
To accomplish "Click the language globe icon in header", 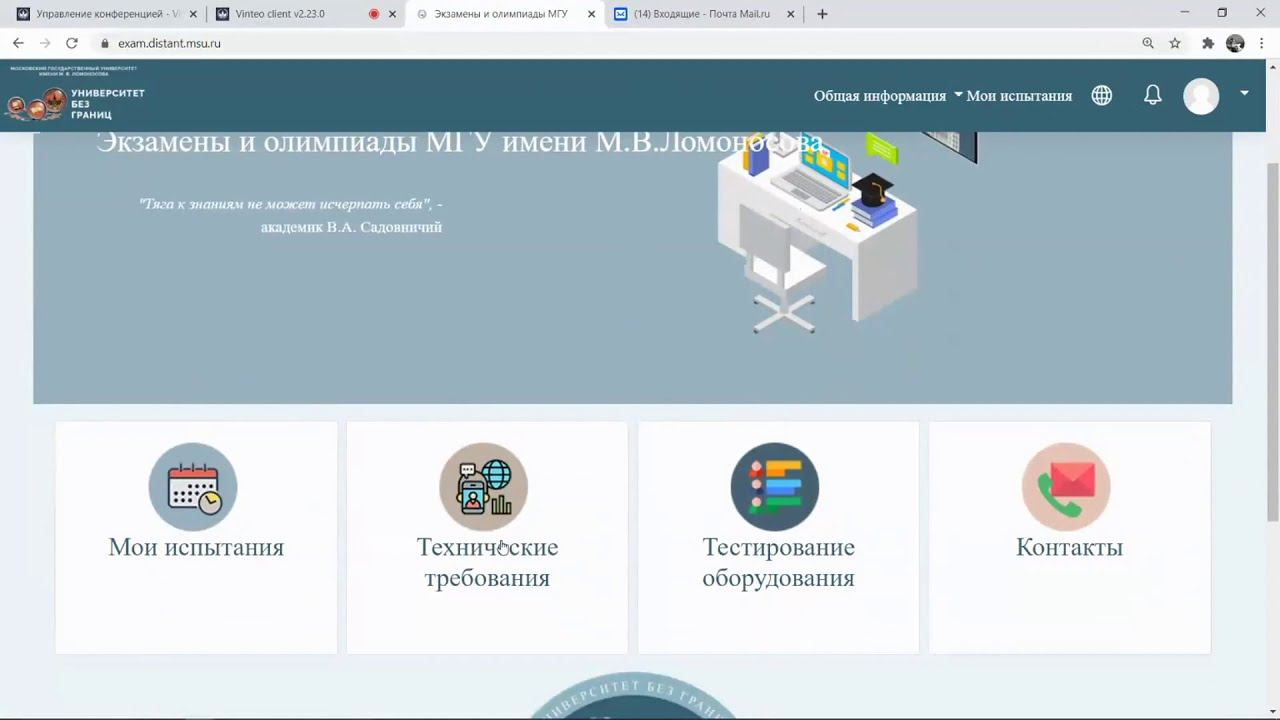I will [1102, 95].
